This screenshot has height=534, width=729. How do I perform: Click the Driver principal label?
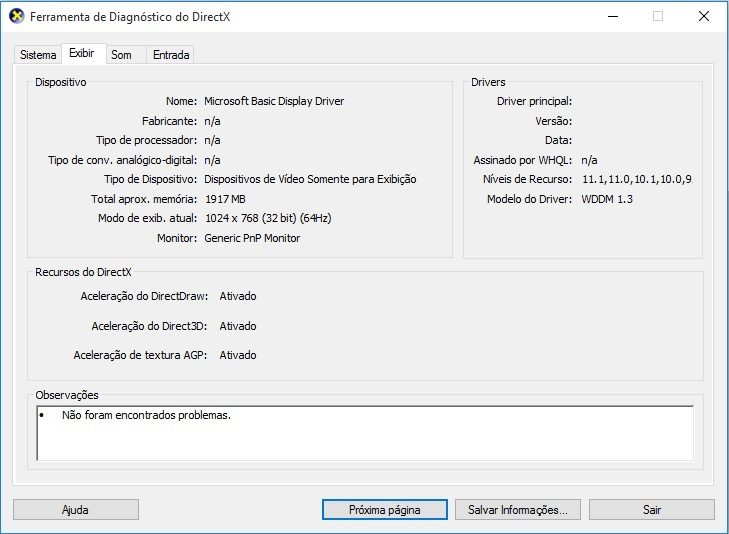(x=534, y=101)
